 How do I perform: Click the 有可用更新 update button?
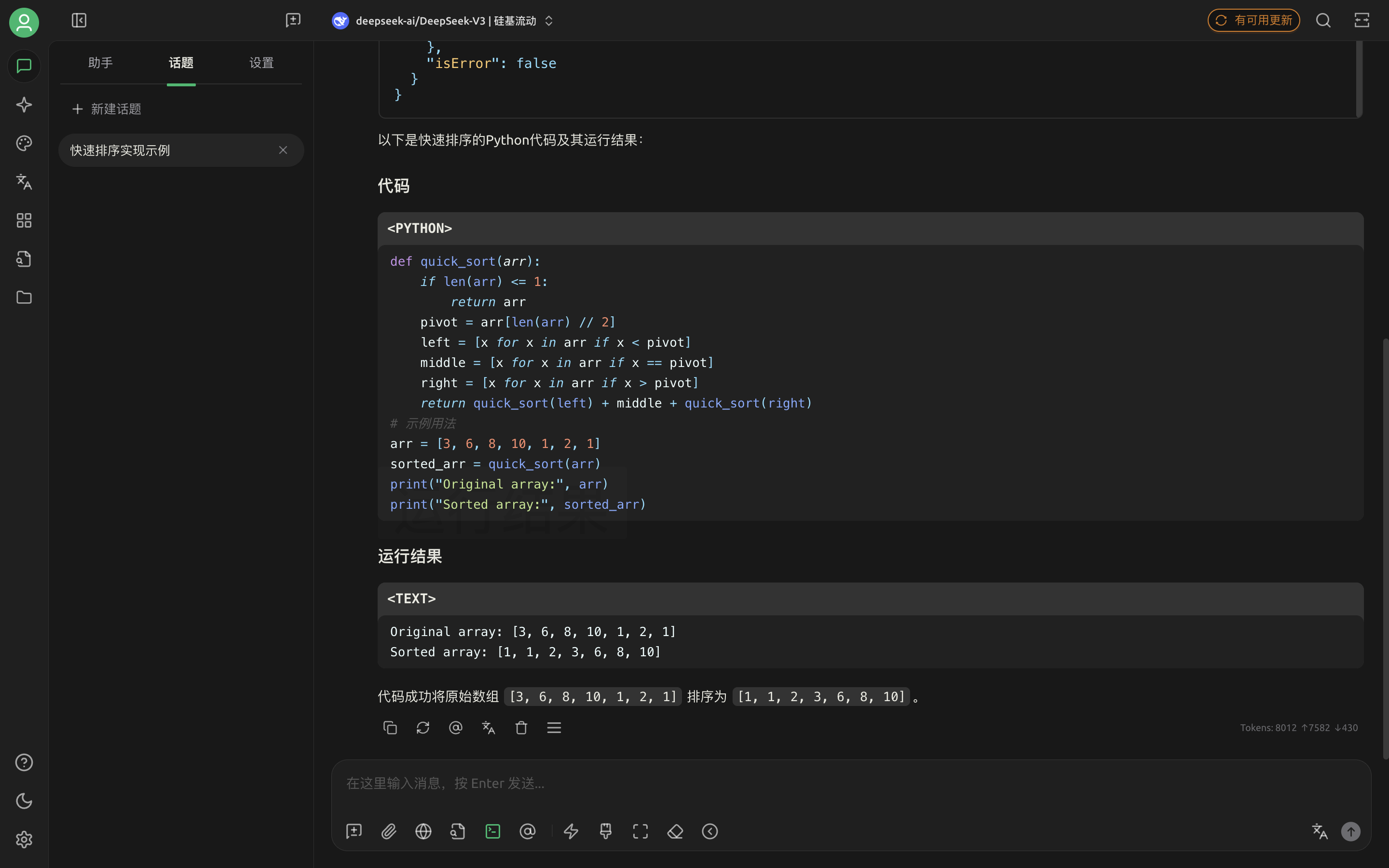(1253, 21)
